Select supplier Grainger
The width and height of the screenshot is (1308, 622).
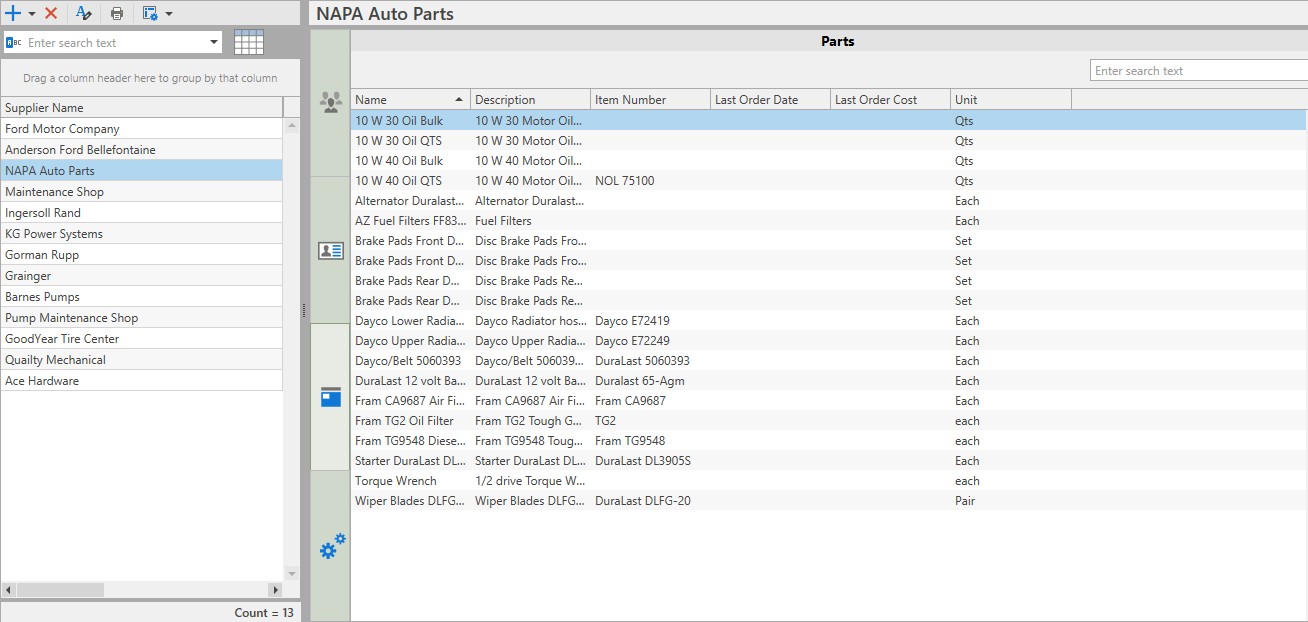pos(142,275)
